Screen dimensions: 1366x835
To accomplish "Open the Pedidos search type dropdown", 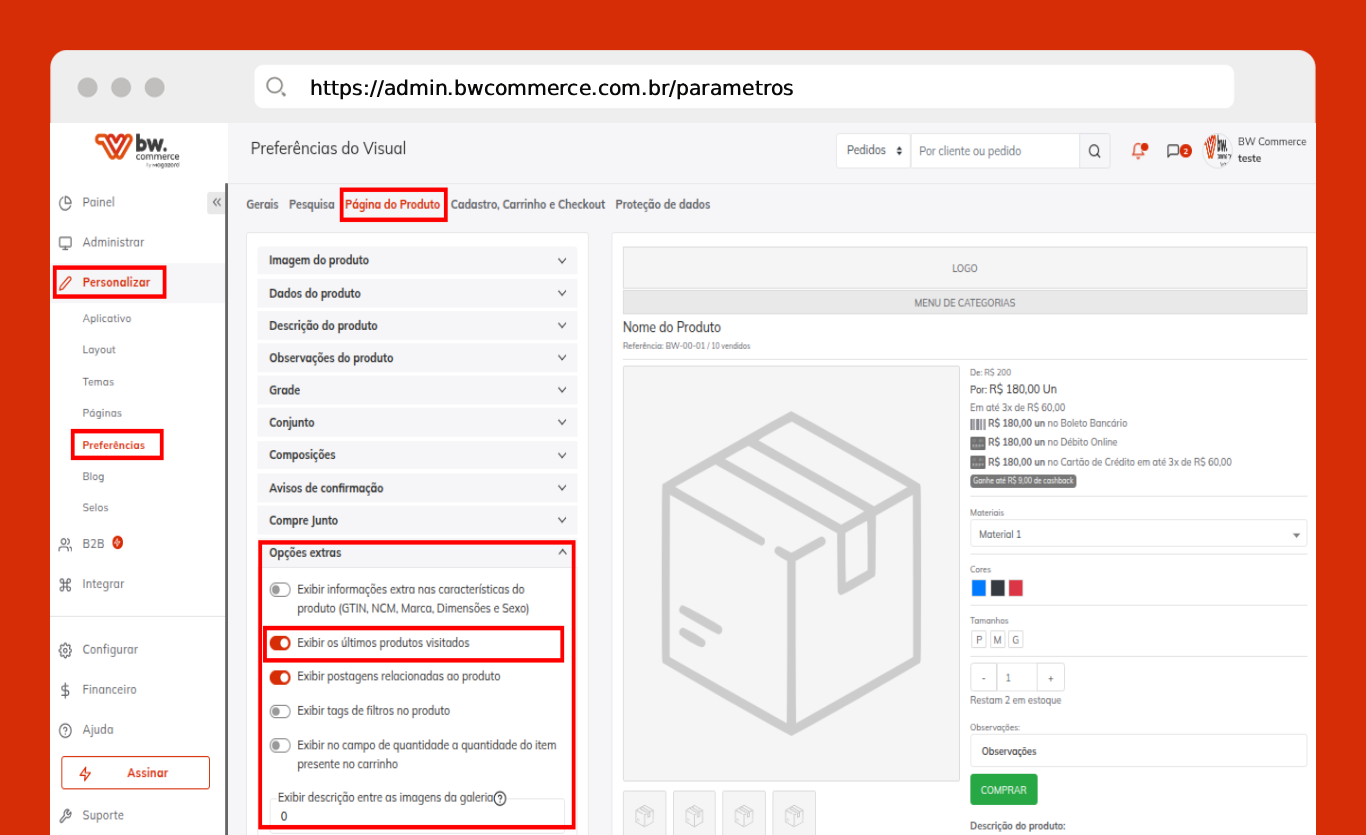I will coord(873,151).
